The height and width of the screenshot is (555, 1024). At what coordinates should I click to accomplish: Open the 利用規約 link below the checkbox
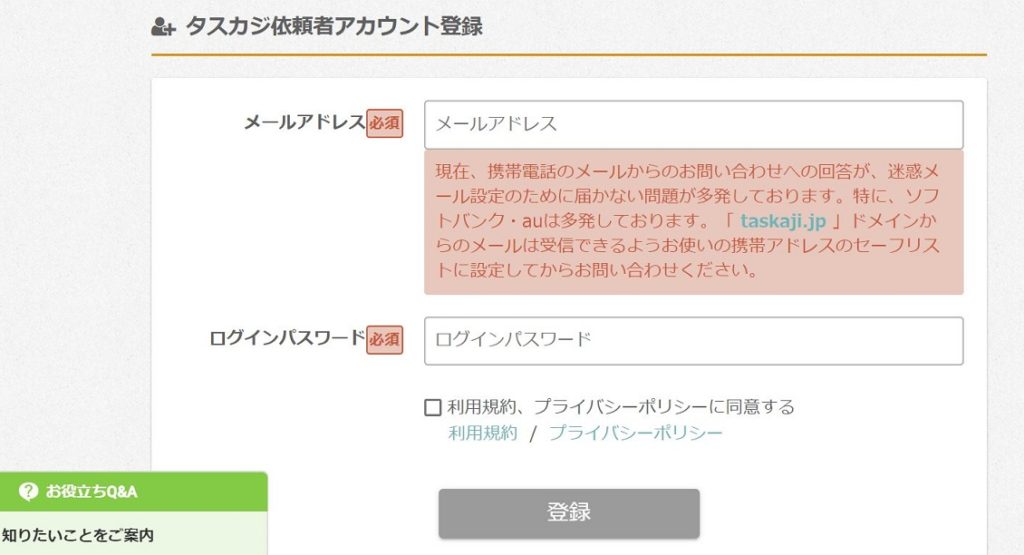coord(483,433)
